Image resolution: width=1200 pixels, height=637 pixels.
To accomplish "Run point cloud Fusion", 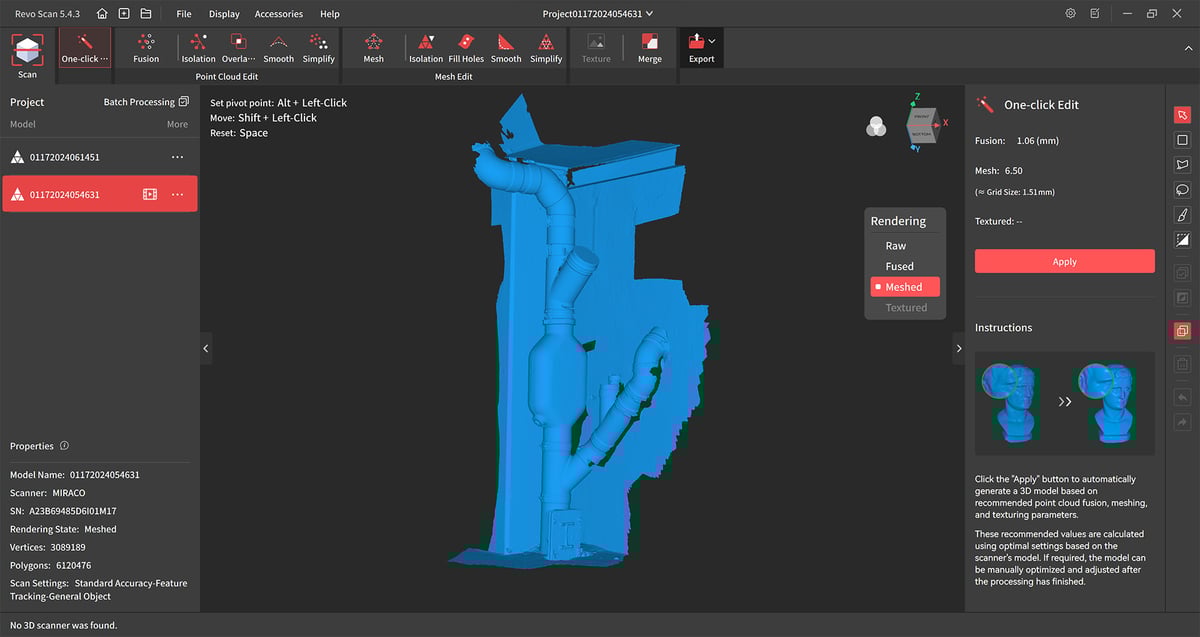I will pos(146,47).
